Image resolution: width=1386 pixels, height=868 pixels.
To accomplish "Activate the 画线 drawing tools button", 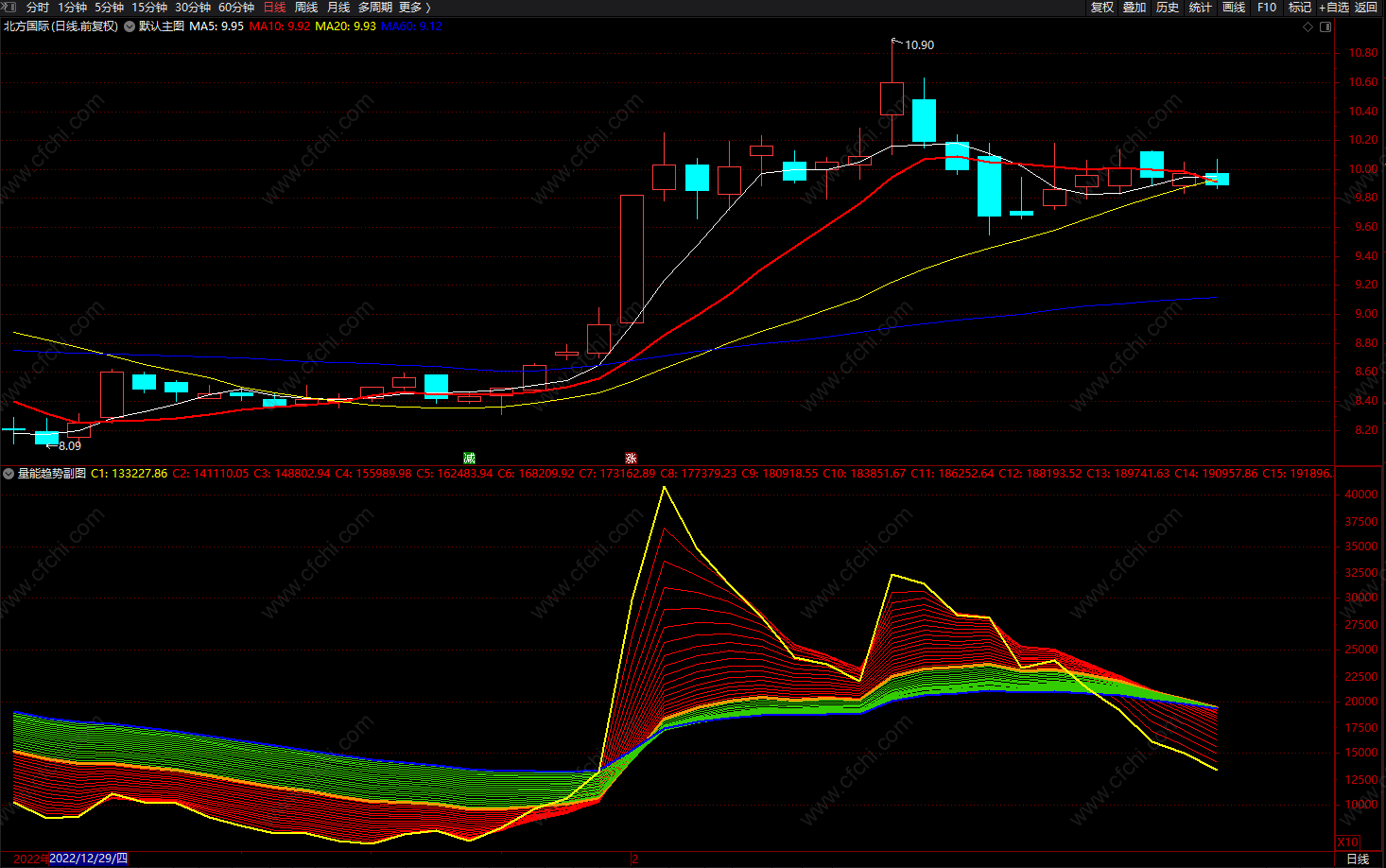I will [1234, 7].
